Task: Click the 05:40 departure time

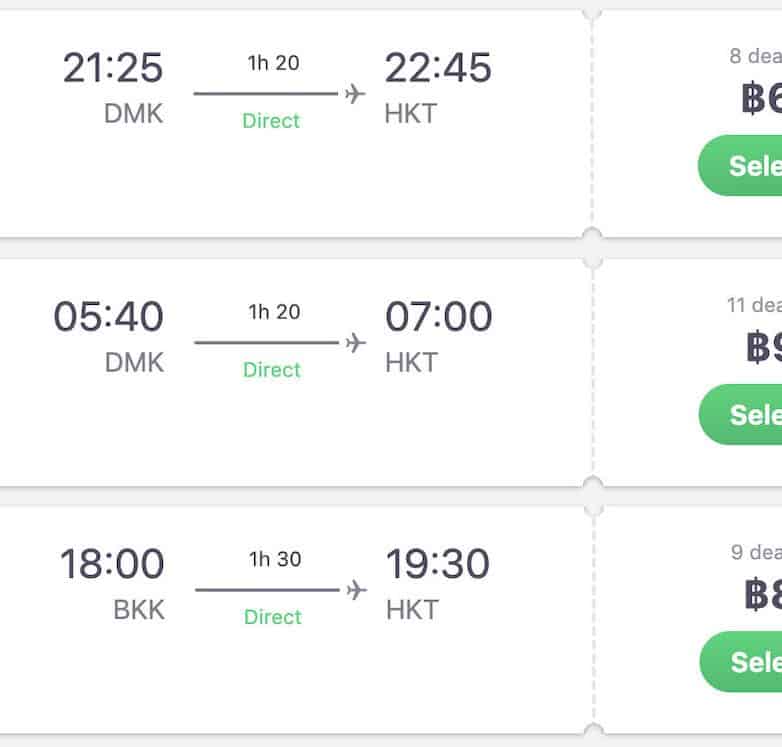Action: pos(108,317)
